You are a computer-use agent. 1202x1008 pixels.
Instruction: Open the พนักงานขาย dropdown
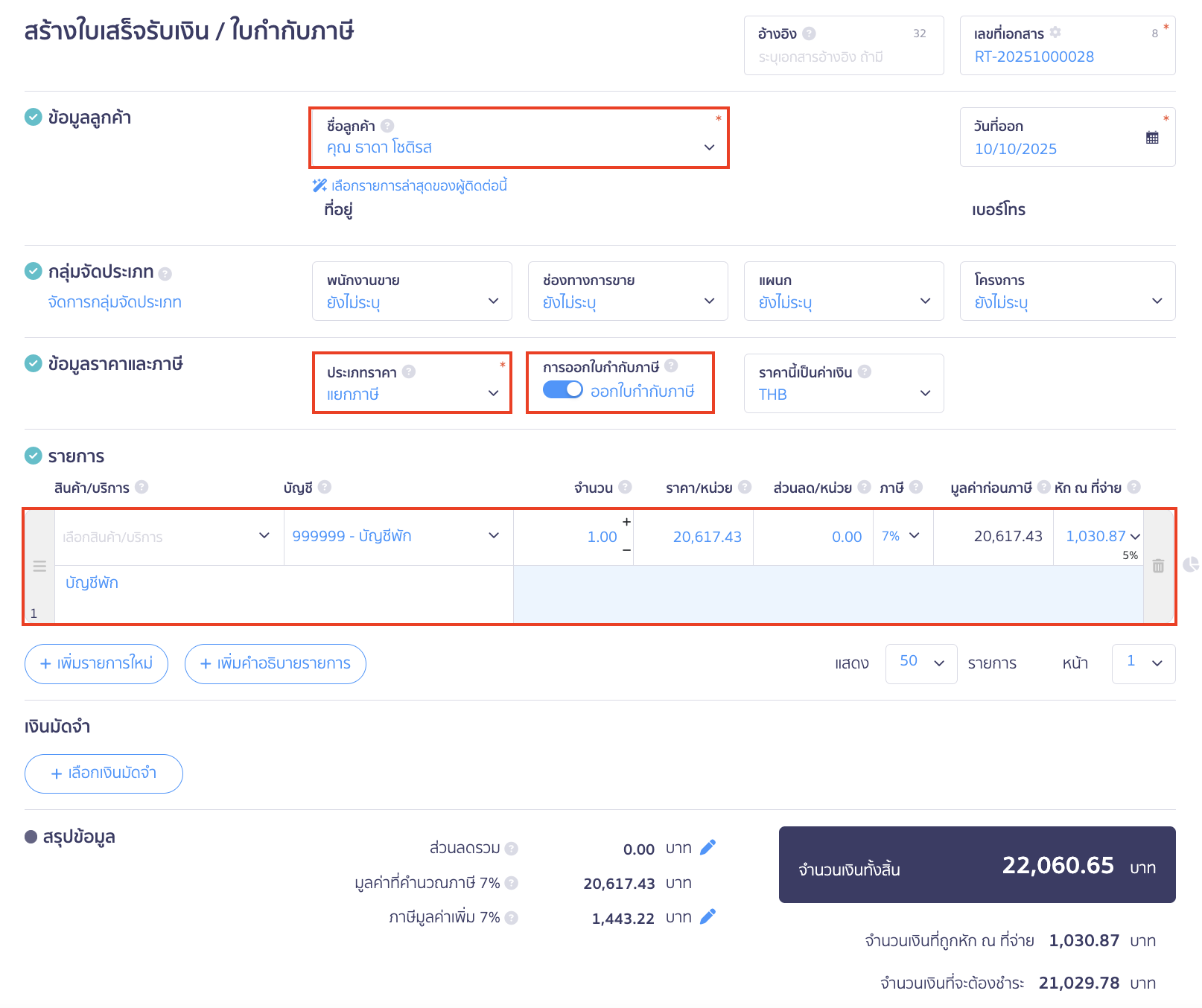coord(412,301)
